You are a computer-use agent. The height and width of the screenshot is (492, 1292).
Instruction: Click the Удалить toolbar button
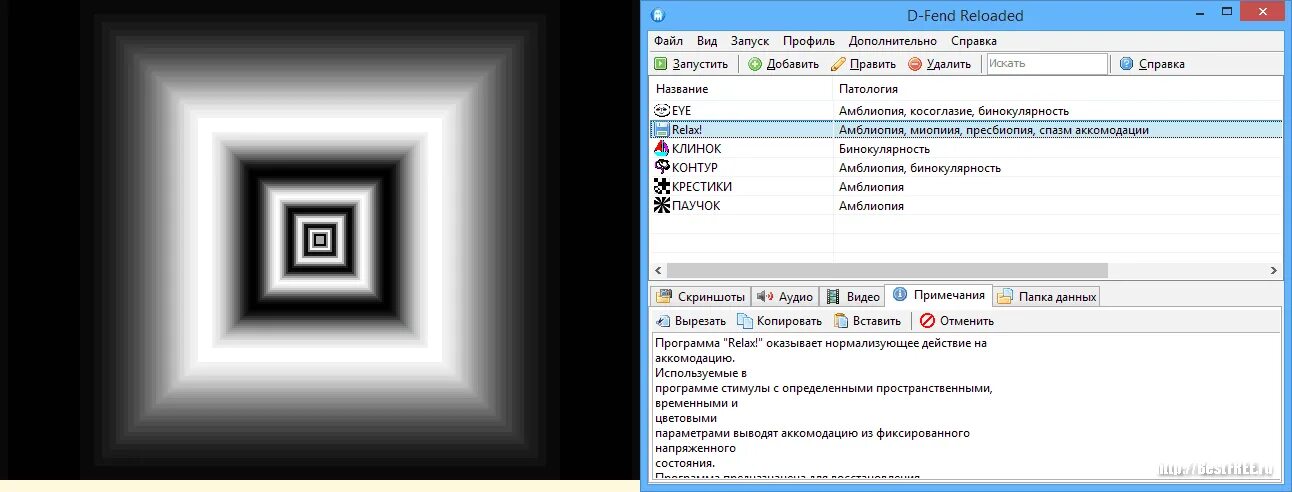point(939,64)
